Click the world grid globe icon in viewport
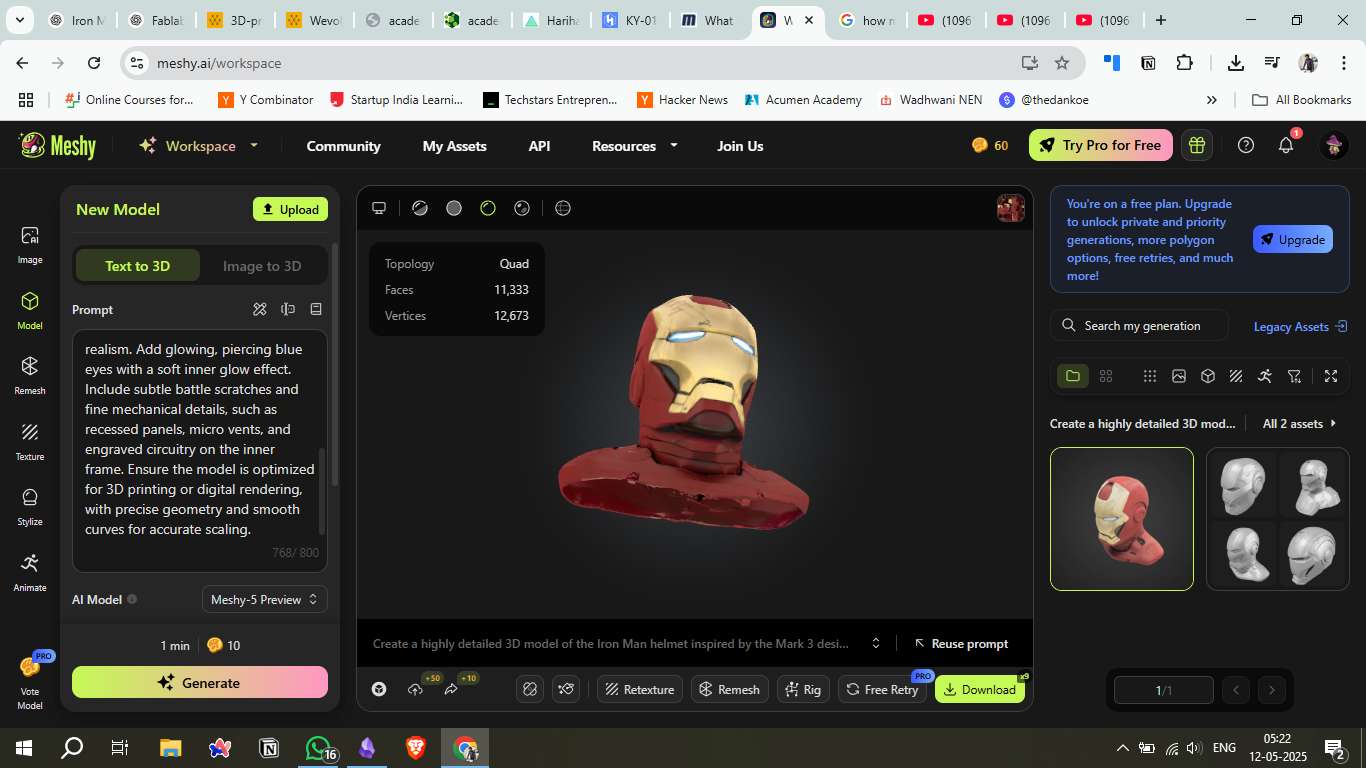The image size is (1366, 768). tap(563, 208)
